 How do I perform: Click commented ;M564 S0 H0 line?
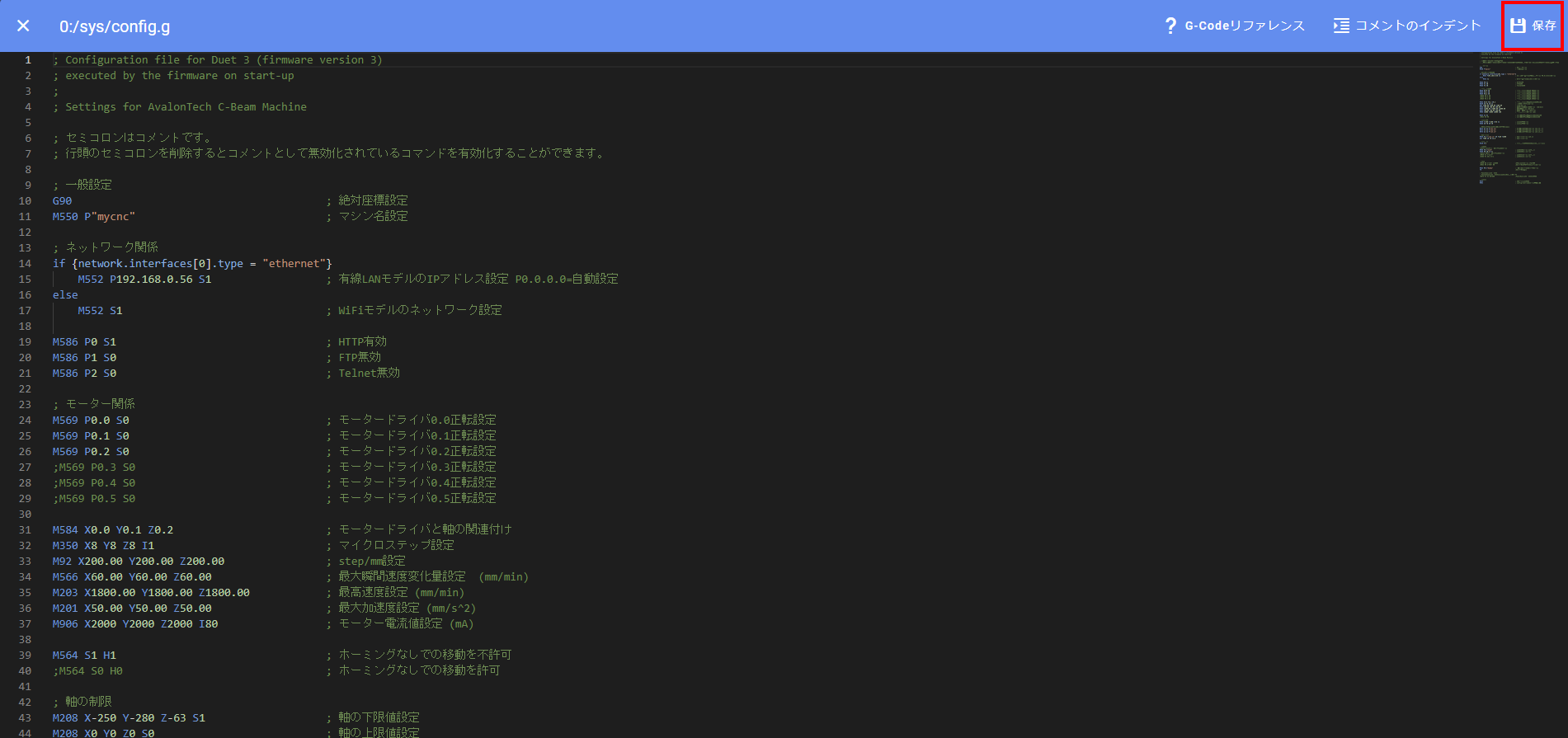tap(87, 671)
